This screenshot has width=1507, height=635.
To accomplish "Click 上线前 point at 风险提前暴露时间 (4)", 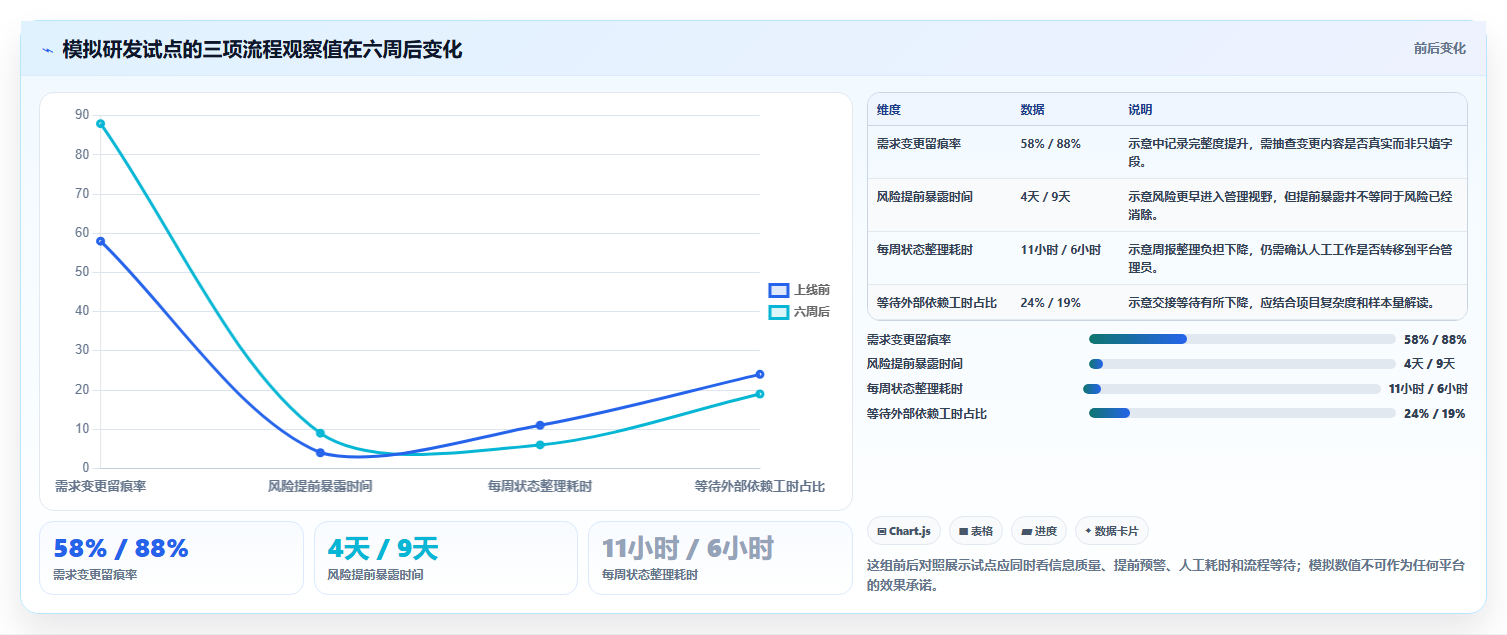I will (x=320, y=453).
